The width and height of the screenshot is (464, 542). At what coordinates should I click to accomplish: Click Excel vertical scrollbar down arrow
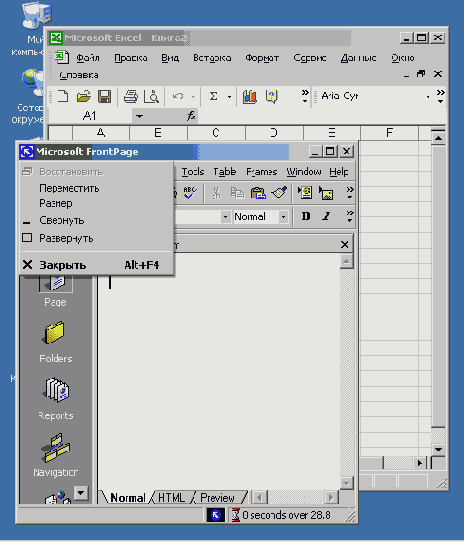[x=438, y=449]
